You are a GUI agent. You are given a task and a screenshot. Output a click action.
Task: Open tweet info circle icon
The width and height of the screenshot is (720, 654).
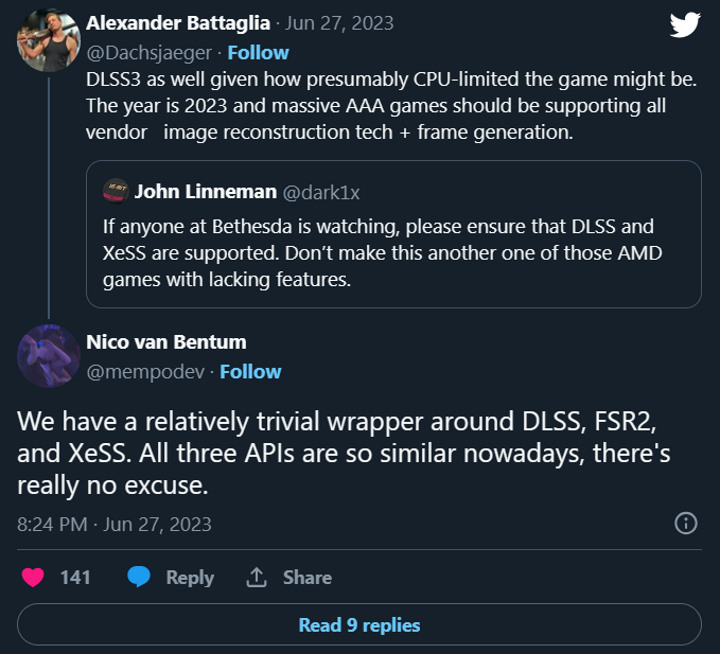pos(686,524)
